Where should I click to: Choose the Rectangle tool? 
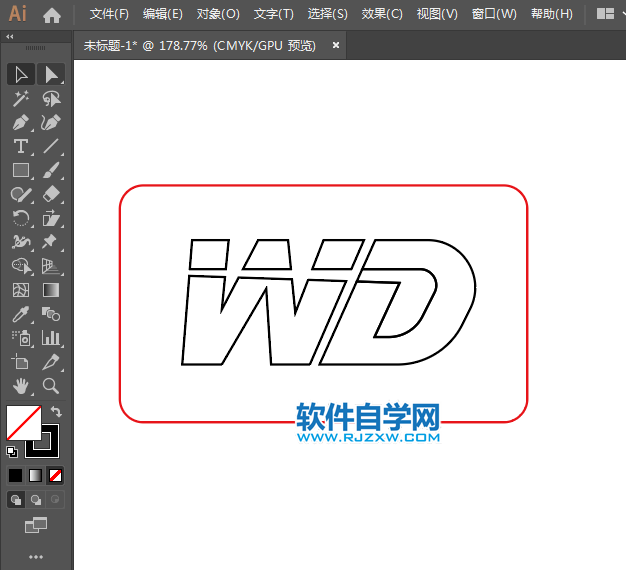(21, 170)
